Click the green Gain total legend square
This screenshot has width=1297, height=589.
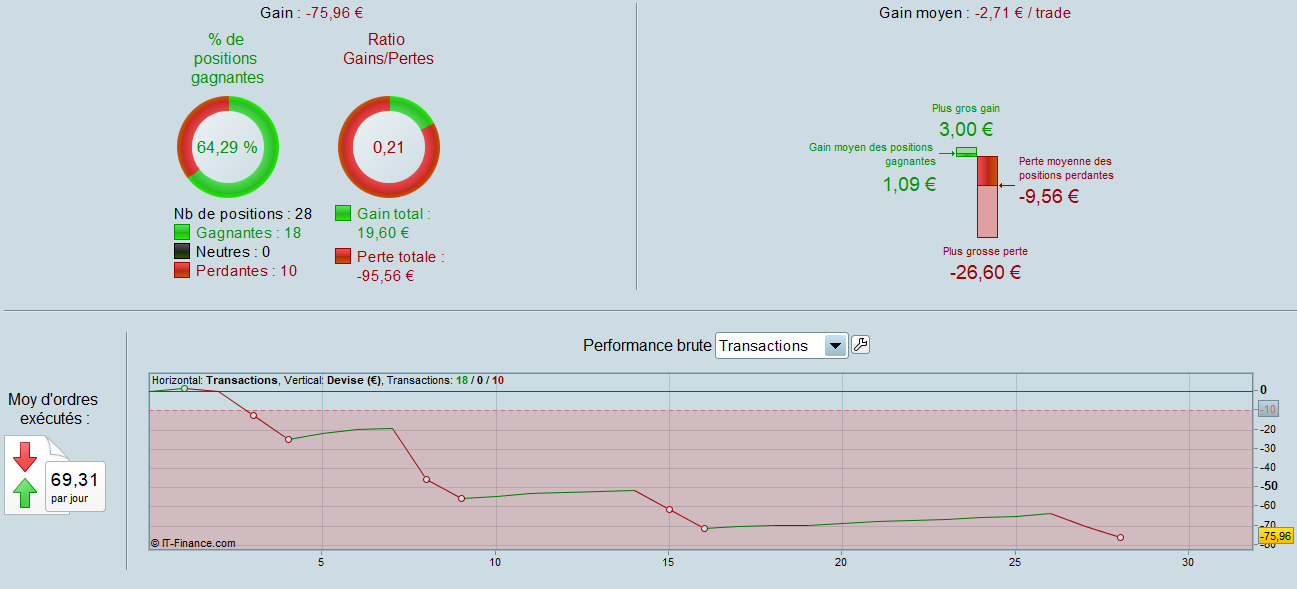[343, 213]
